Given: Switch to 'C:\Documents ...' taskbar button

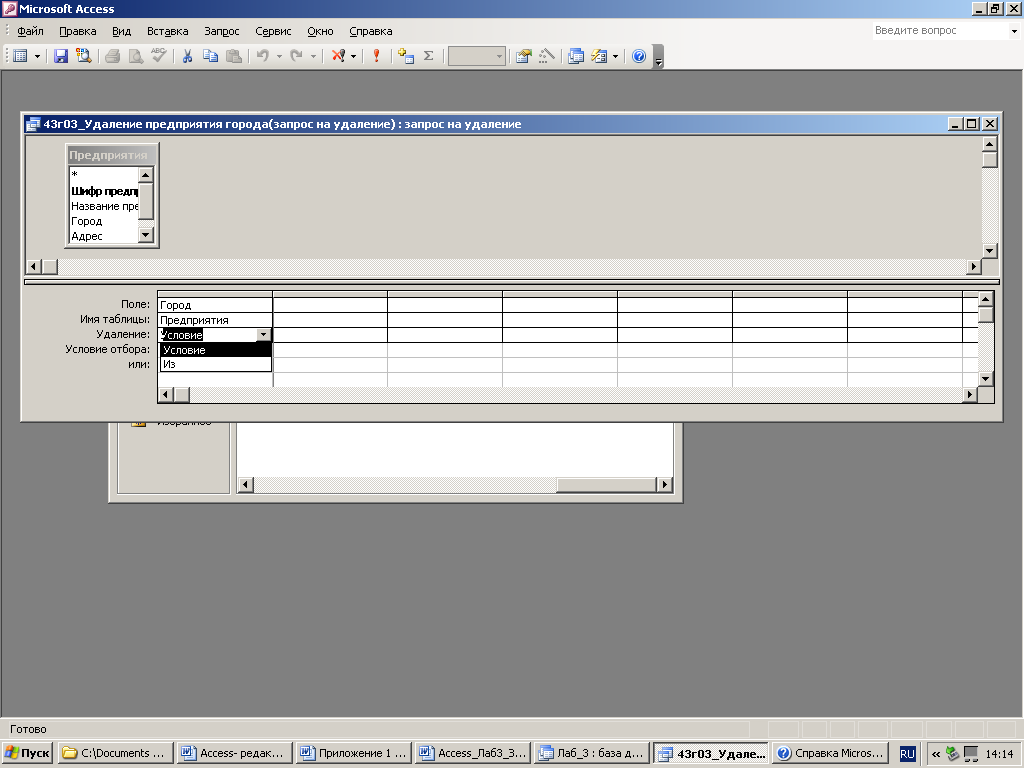Looking at the screenshot, I should 116,753.
